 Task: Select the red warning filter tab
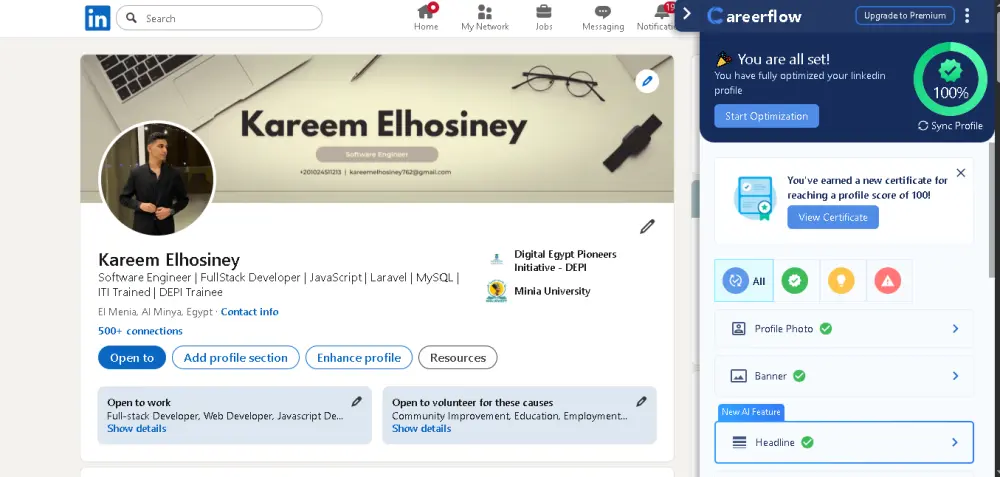coord(888,281)
